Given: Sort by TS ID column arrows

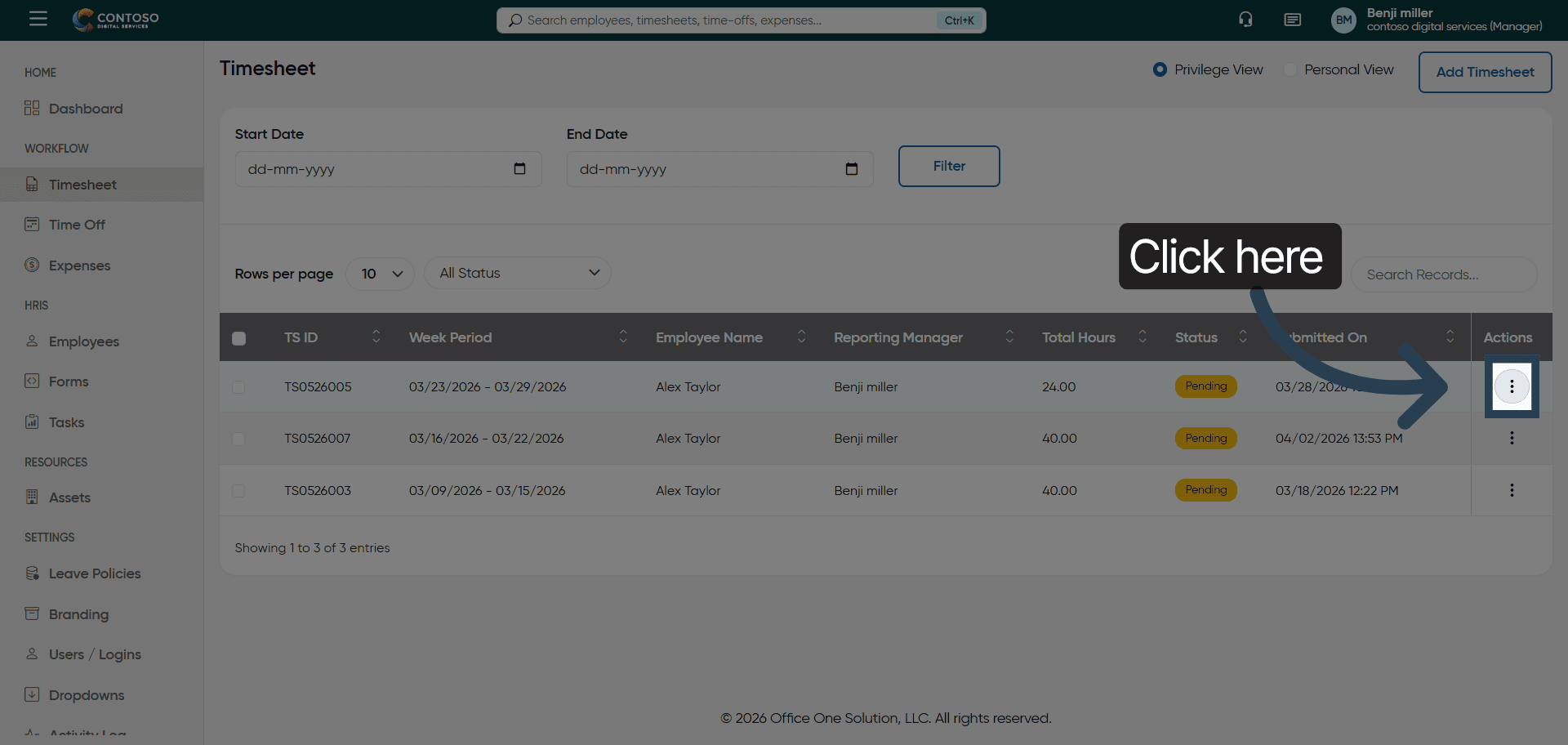Looking at the screenshot, I should (x=376, y=337).
